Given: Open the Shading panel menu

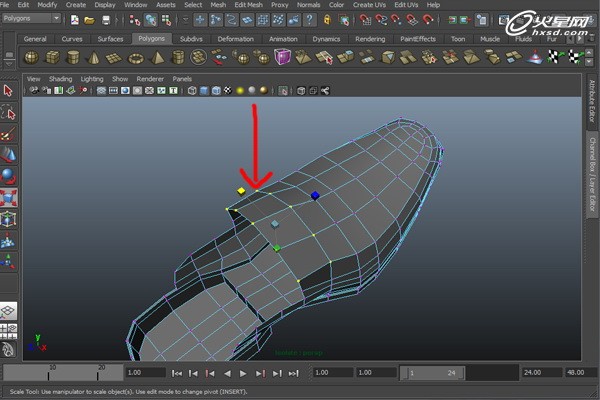Looking at the screenshot, I should click(x=61, y=78).
